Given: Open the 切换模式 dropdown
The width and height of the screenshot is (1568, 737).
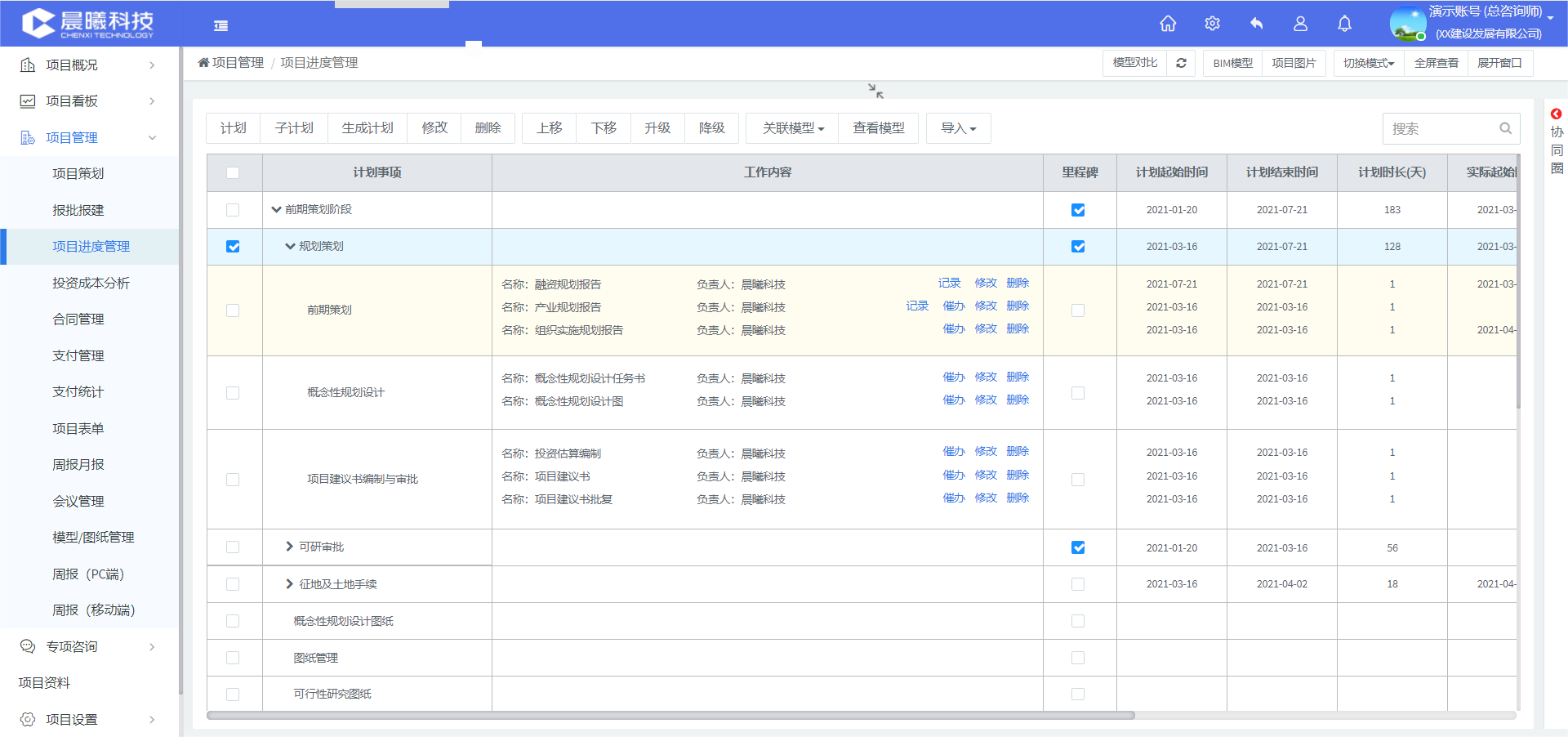Looking at the screenshot, I should click(1369, 63).
